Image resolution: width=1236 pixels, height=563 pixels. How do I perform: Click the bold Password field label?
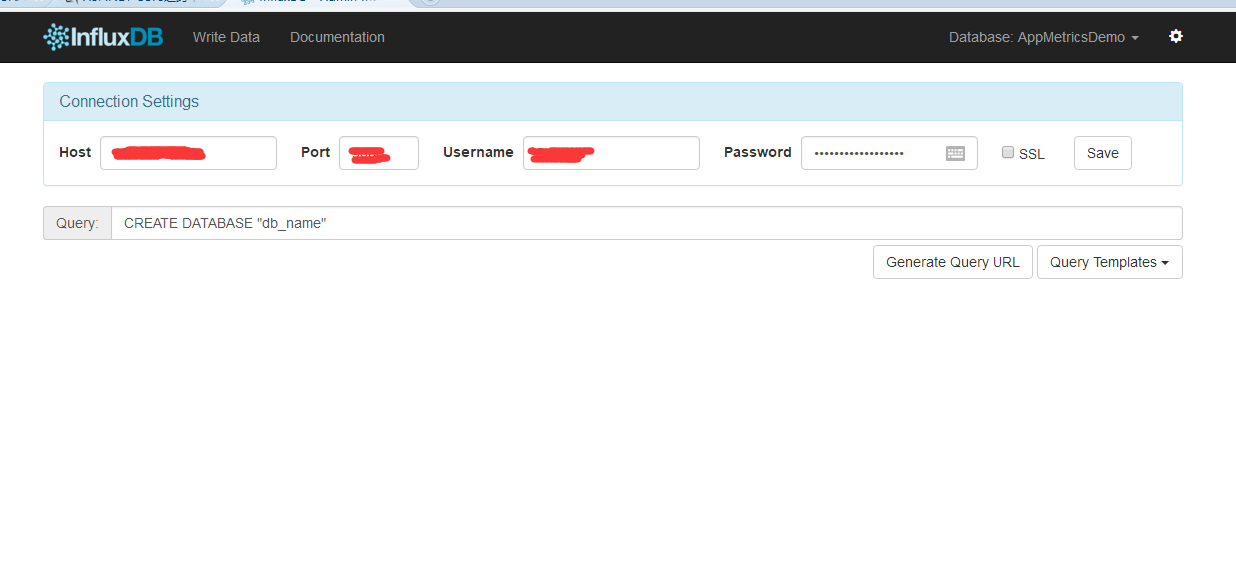coord(757,152)
